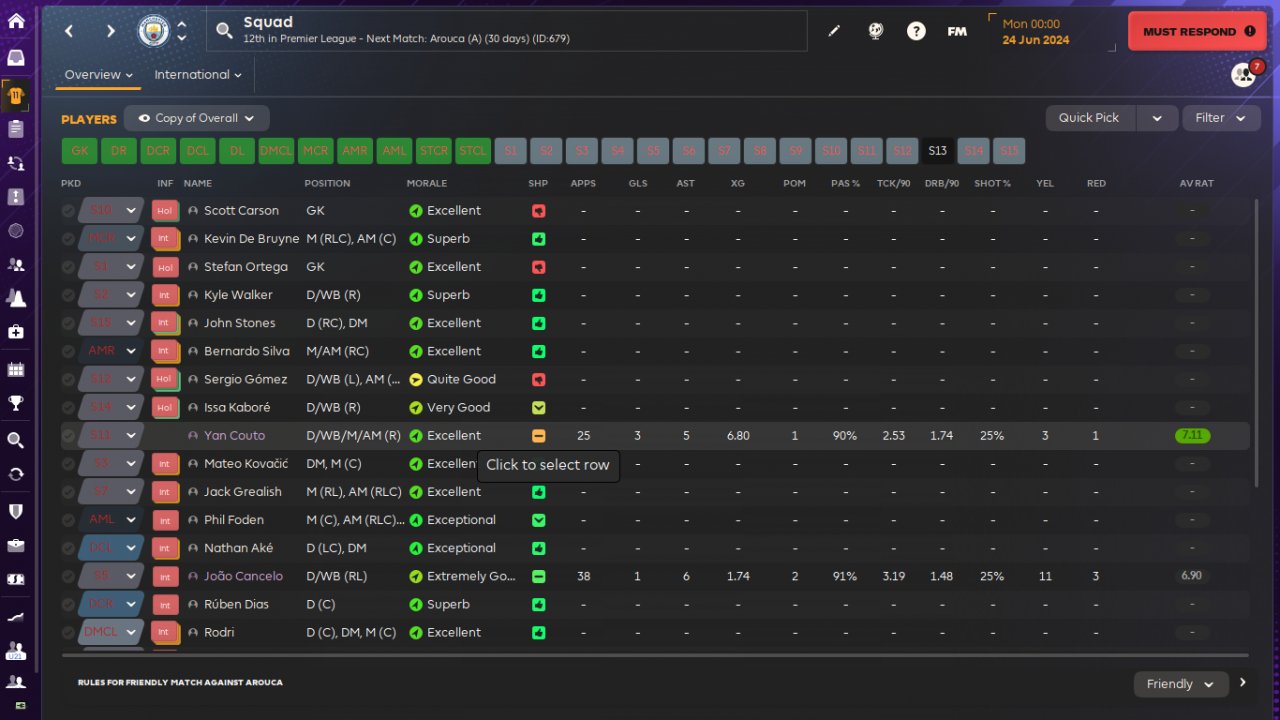Open the Scouting magnifier icon in sidebar

pyautogui.click(x=16, y=440)
